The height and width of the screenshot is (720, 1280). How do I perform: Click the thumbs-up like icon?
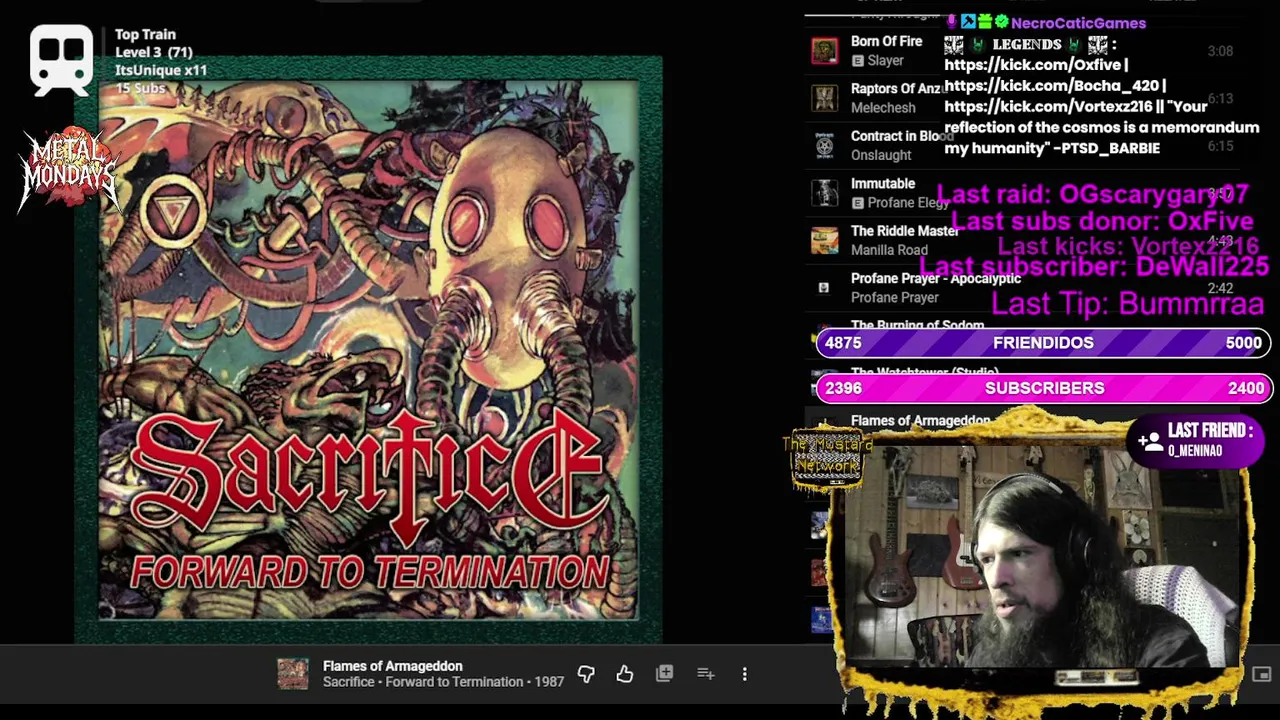pos(625,675)
